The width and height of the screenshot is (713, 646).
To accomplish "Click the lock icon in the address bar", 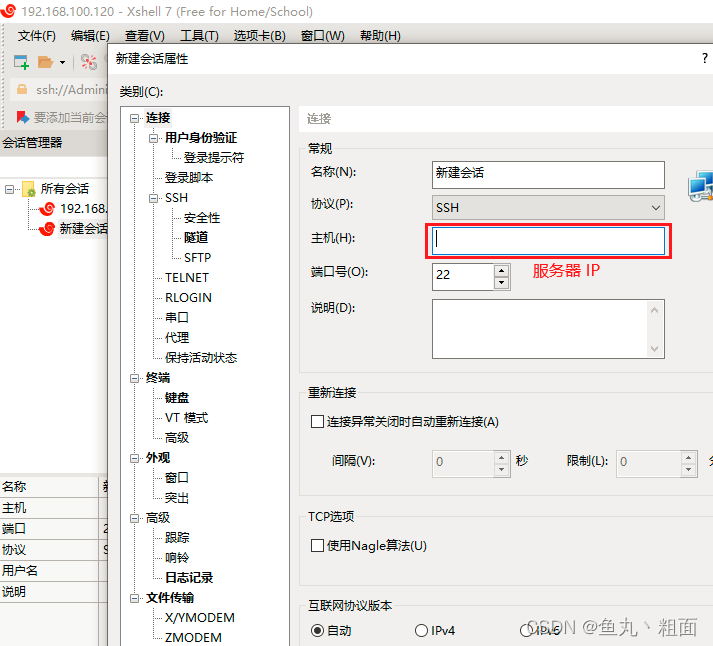I will [x=22, y=89].
